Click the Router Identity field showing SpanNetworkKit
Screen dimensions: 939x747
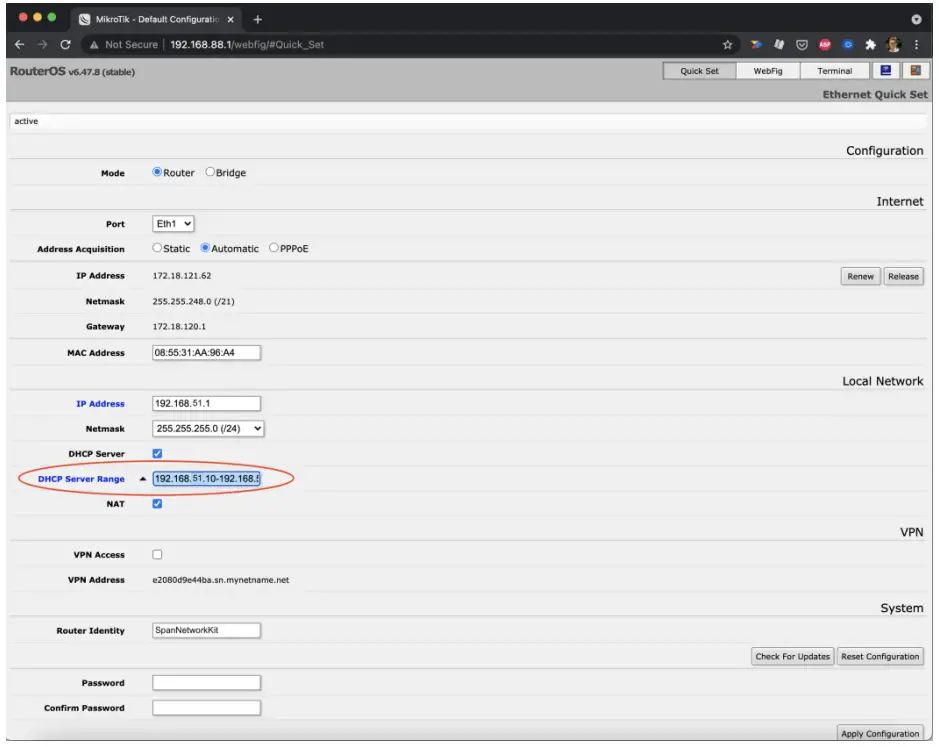205,629
